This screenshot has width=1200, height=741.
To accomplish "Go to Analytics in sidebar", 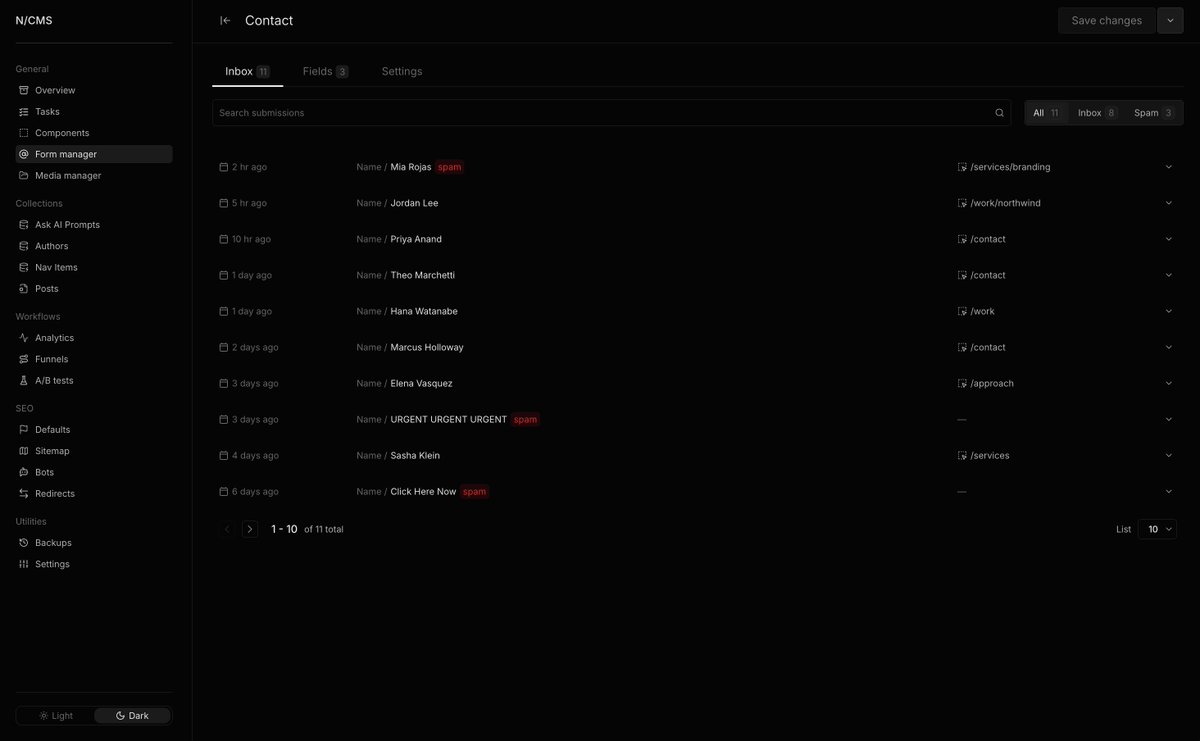I will point(94,338).
